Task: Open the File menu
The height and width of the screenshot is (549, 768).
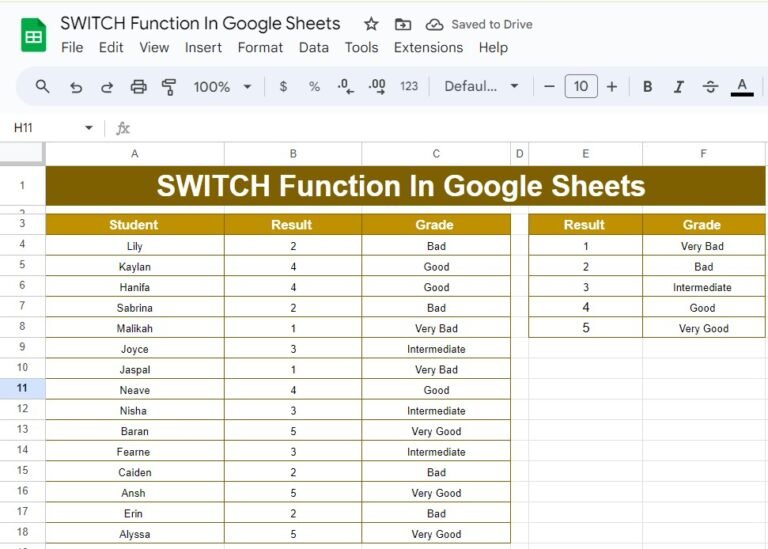Action: pyautogui.click(x=72, y=48)
